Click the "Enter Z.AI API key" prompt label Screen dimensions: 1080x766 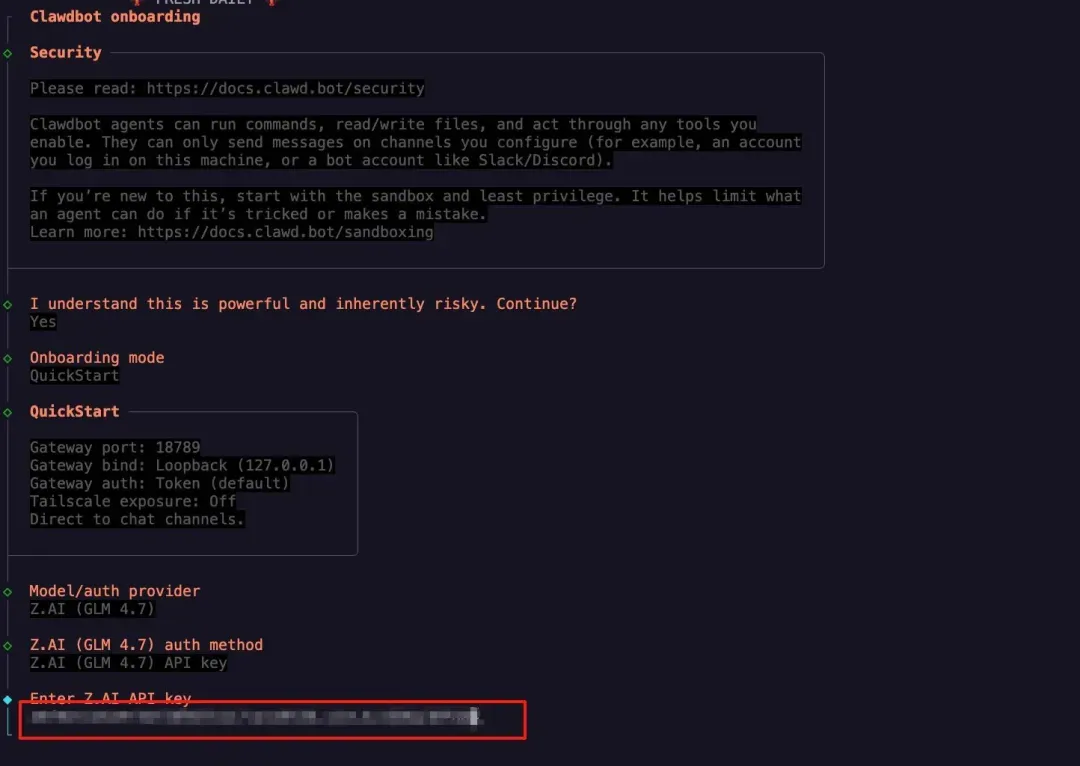click(x=110, y=699)
